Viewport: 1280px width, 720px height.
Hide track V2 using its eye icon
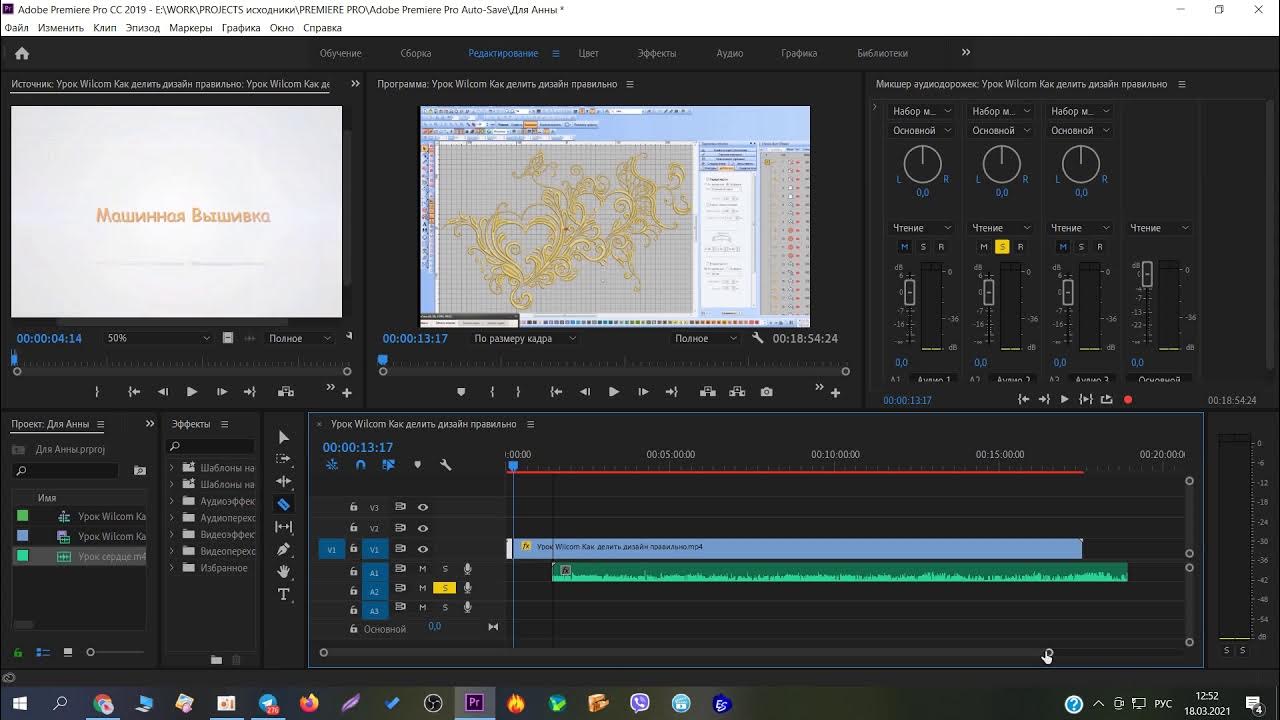tap(423, 528)
